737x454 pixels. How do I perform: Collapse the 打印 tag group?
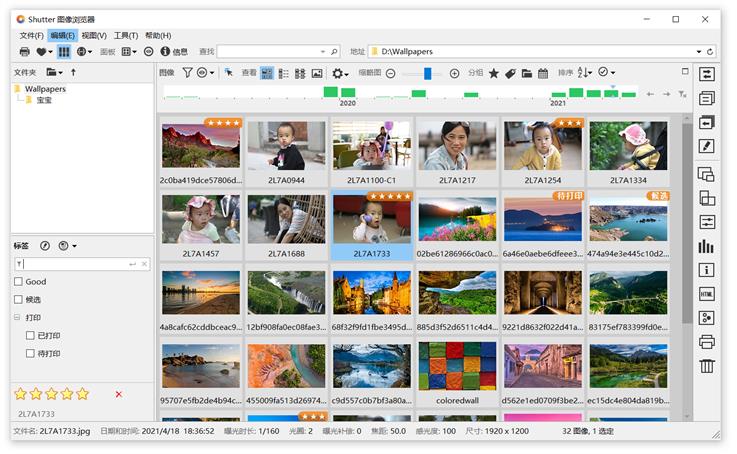pos(17,317)
